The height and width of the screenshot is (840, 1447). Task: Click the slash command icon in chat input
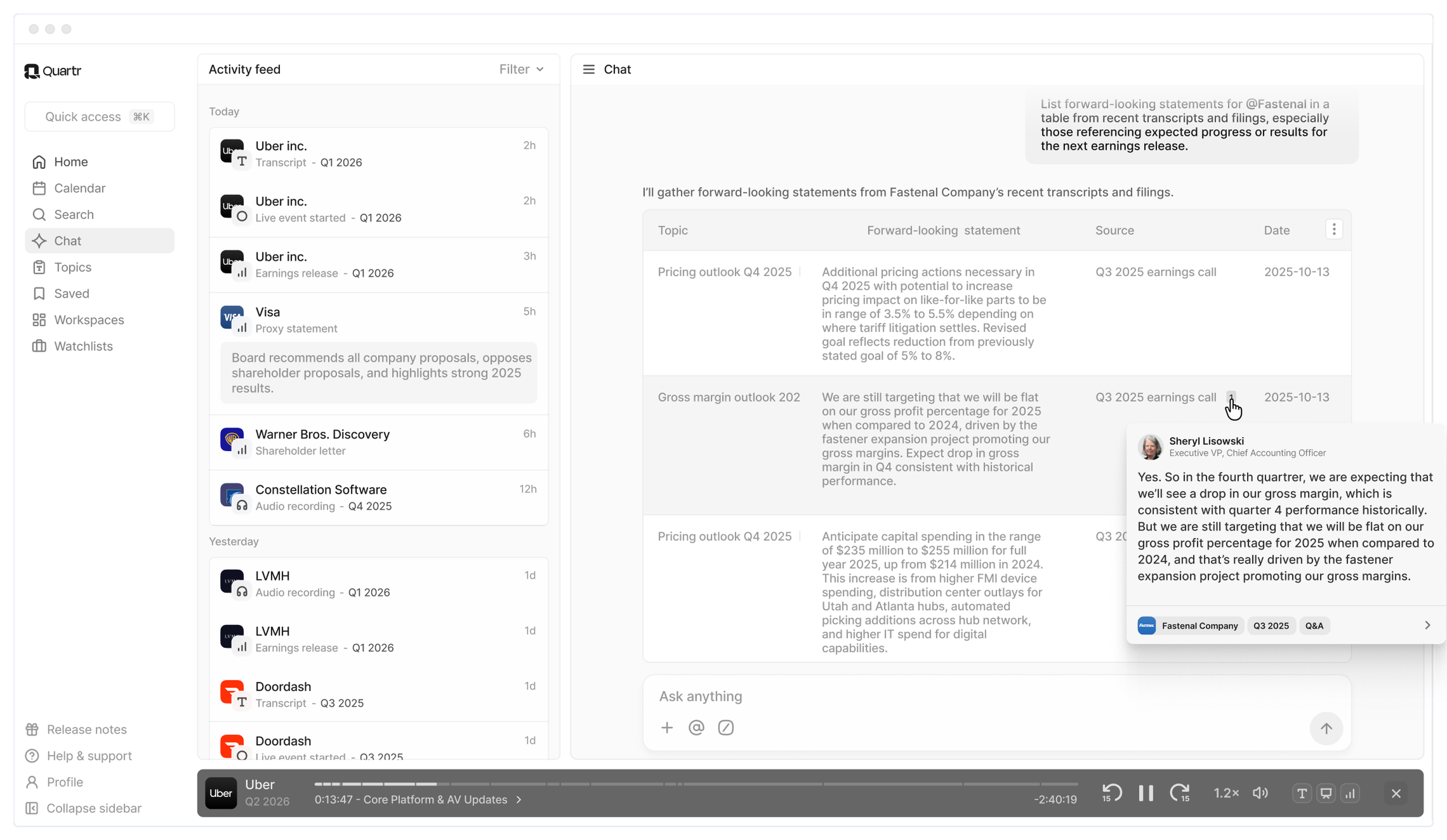[726, 727]
